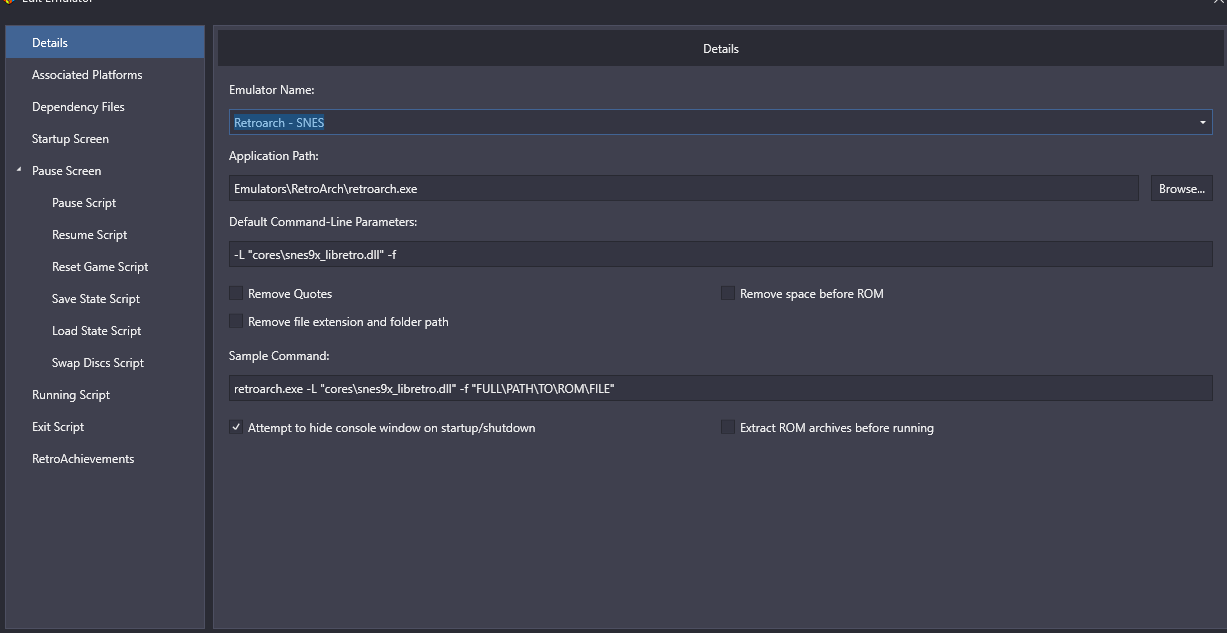Image resolution: width=1227 pixels, height=633 pixels.
Task: Expand the Emulator Name dropdown arrow
Action: pyautogui.click(x=1202, y=123)
